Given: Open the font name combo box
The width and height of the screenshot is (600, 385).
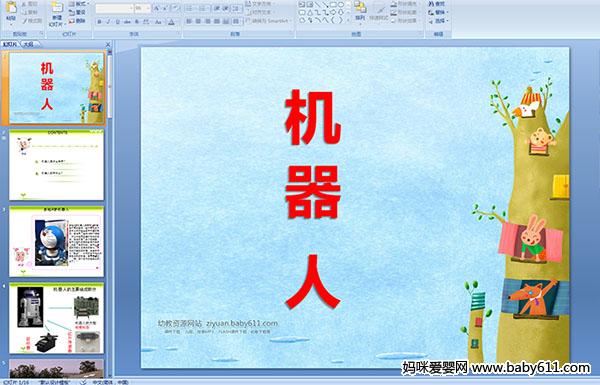Looking at the screenshot, I should click(x=114, y=8).
